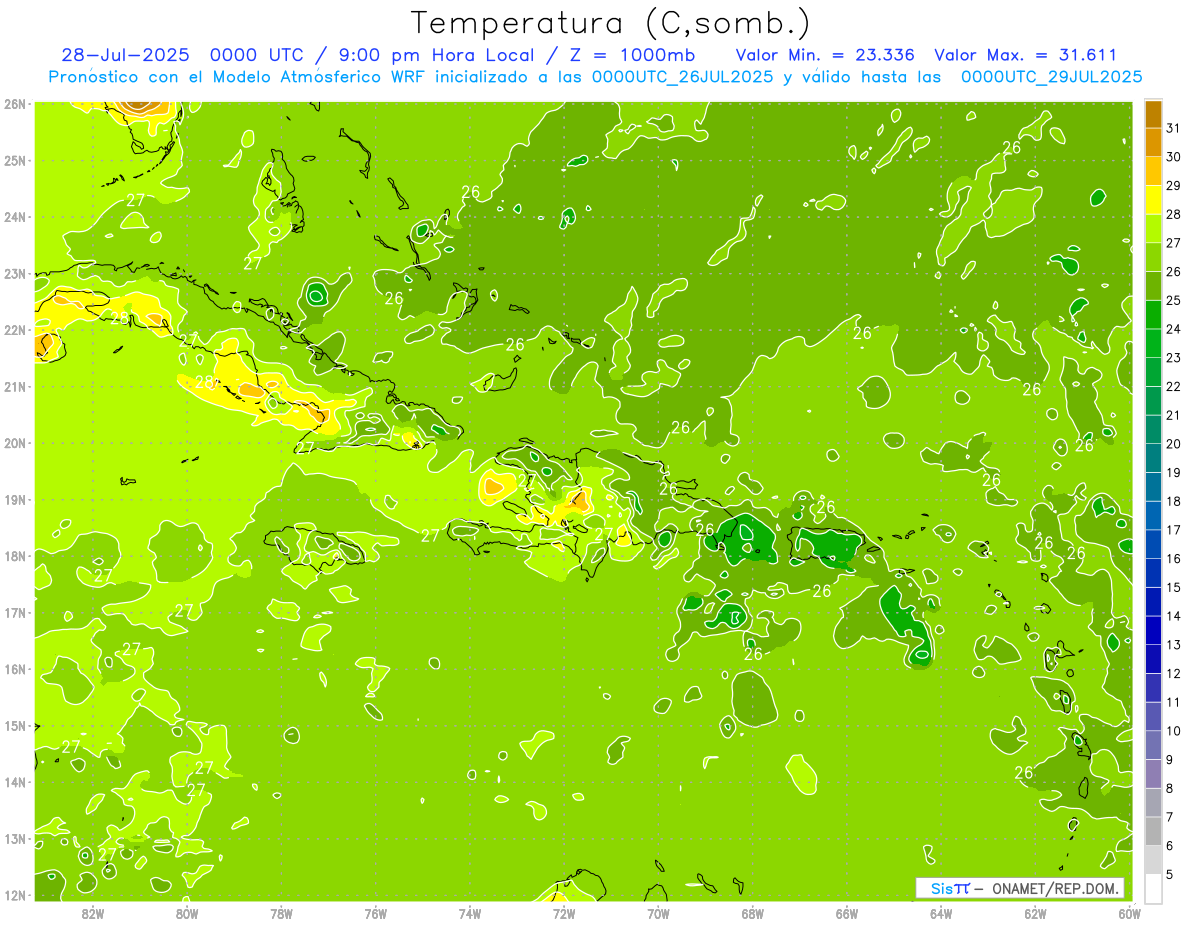
Task: Click gray legend band between 7 and 8
Action: [x=1153, y=803]
